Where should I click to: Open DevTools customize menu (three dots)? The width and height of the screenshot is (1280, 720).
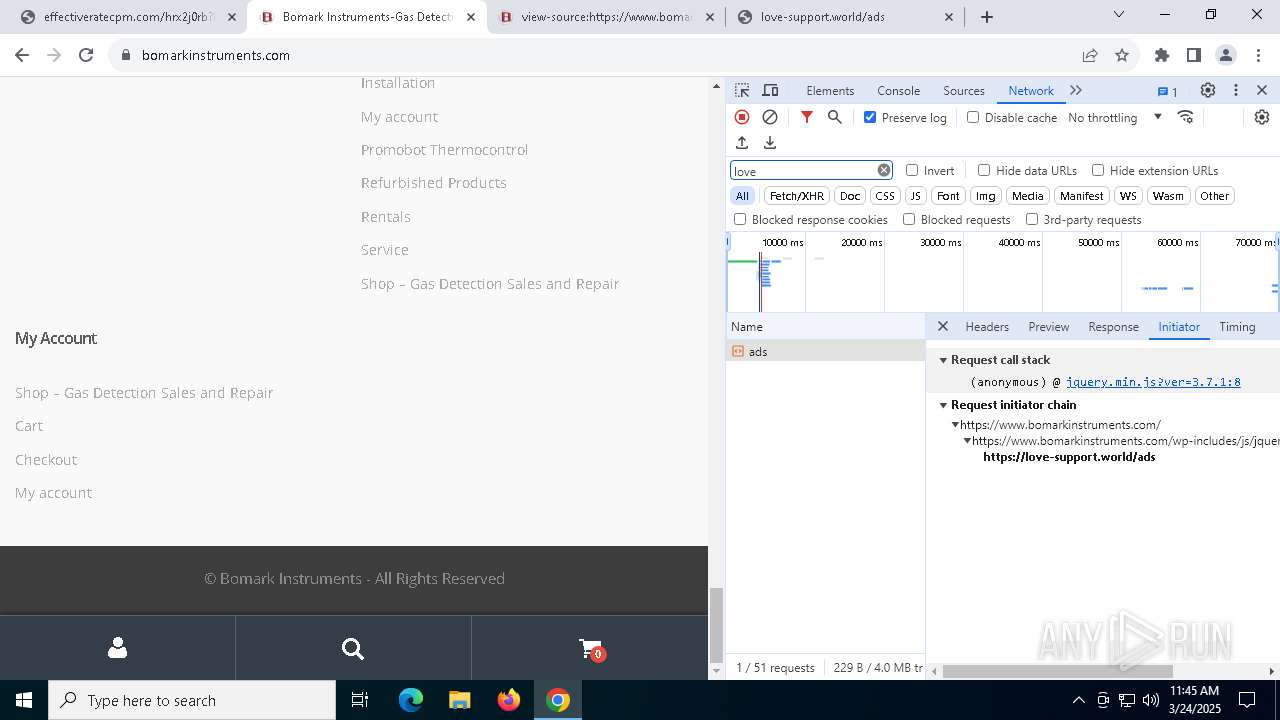1236,90
